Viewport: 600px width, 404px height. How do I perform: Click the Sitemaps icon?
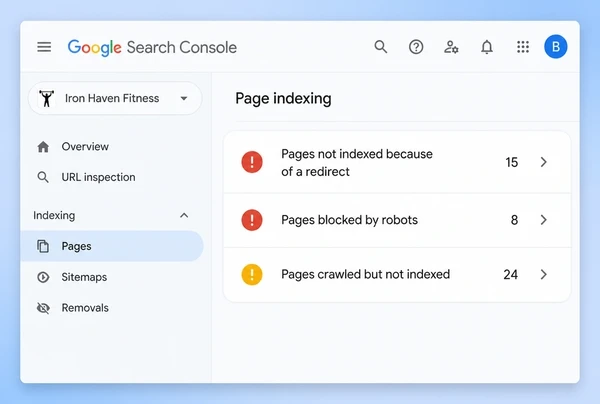click(x=43, y=277)
